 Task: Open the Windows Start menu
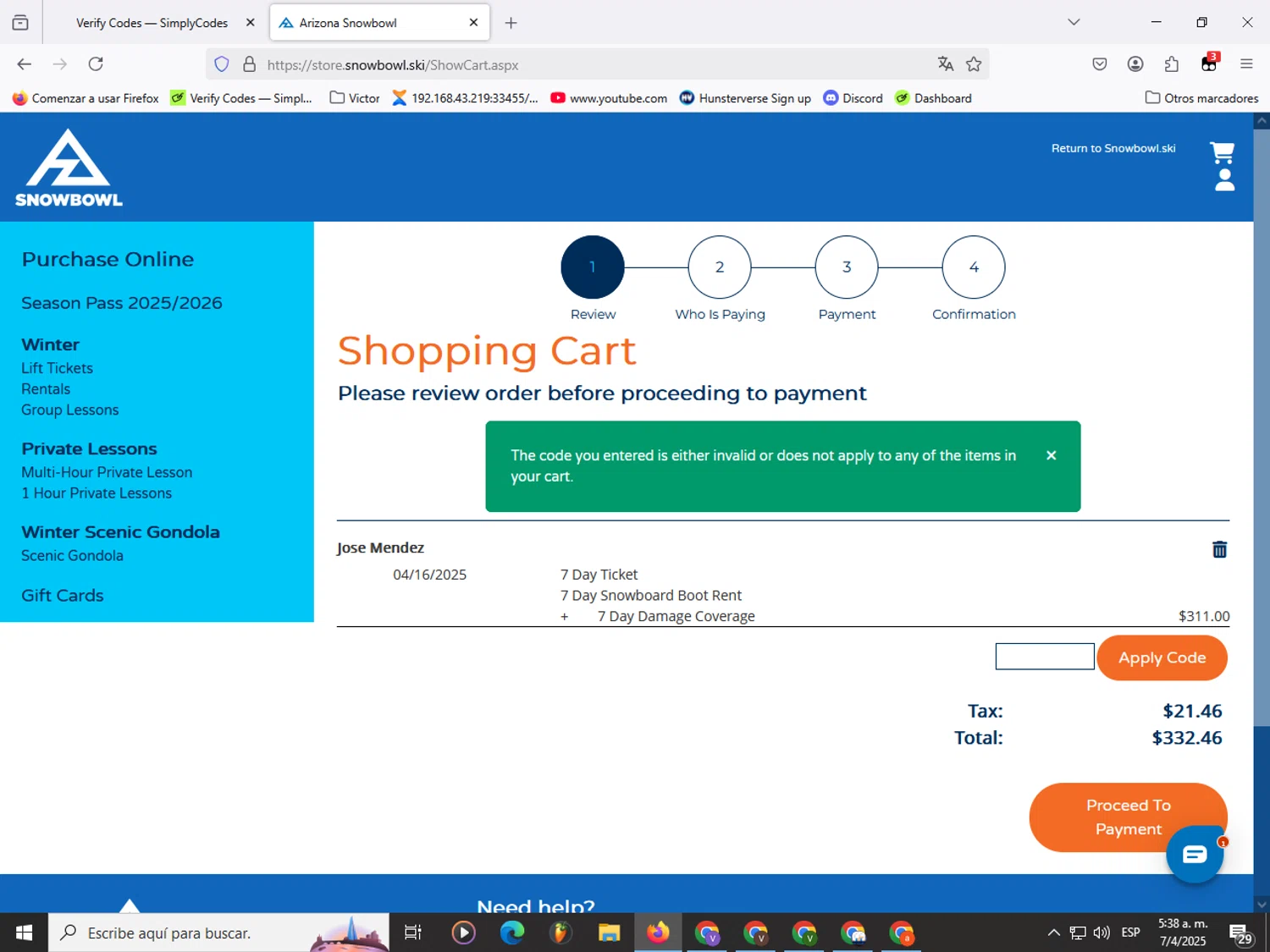coord(24,933)
